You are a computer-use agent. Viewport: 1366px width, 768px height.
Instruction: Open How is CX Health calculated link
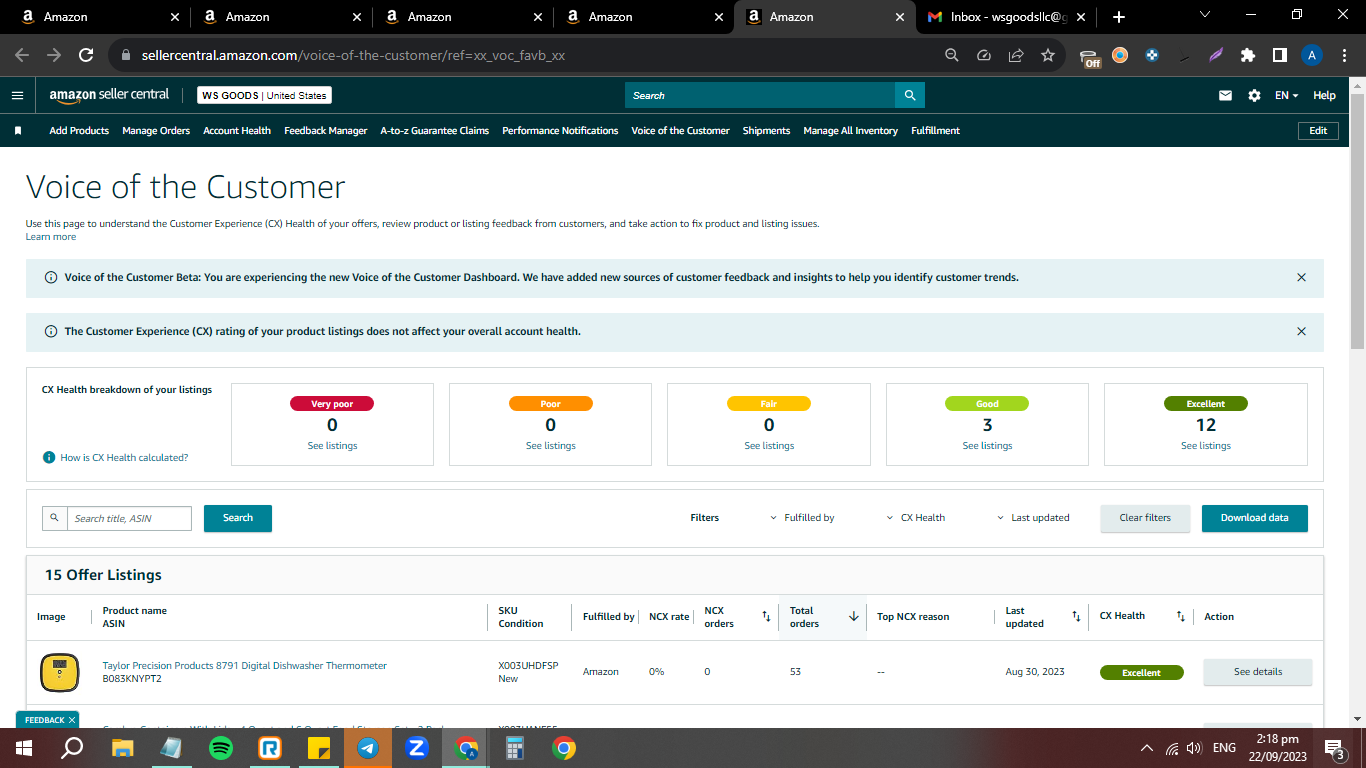click(124, 457)
